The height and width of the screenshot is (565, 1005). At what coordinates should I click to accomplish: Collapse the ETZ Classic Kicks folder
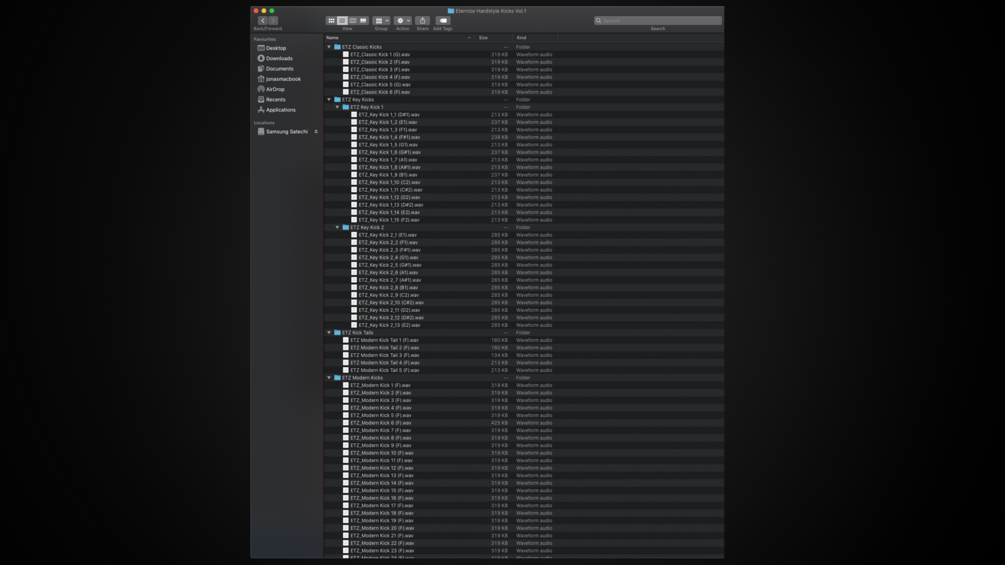(329, 47)
